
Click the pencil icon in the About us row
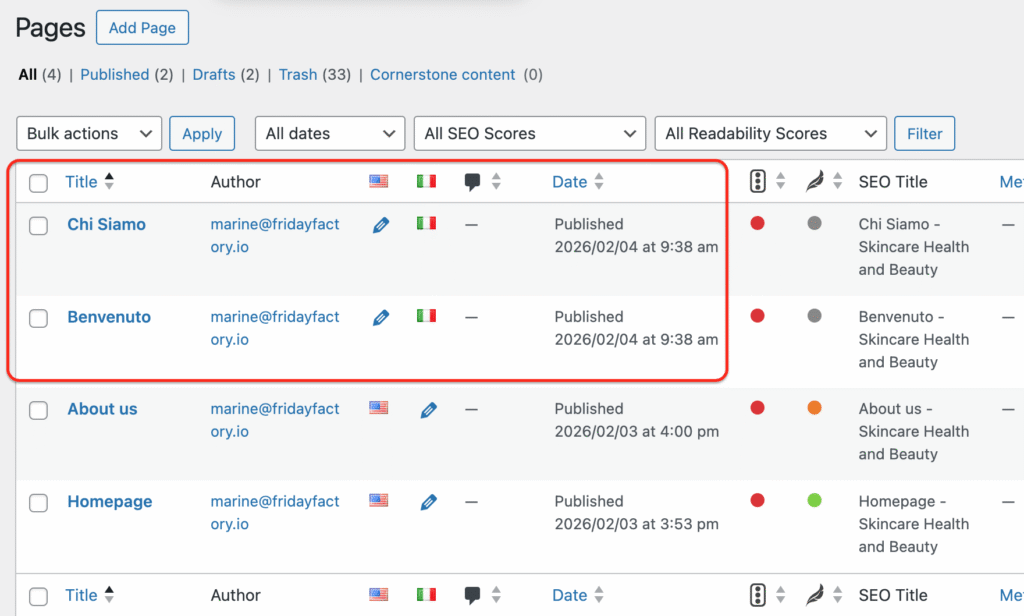click(x=428, y=409)
